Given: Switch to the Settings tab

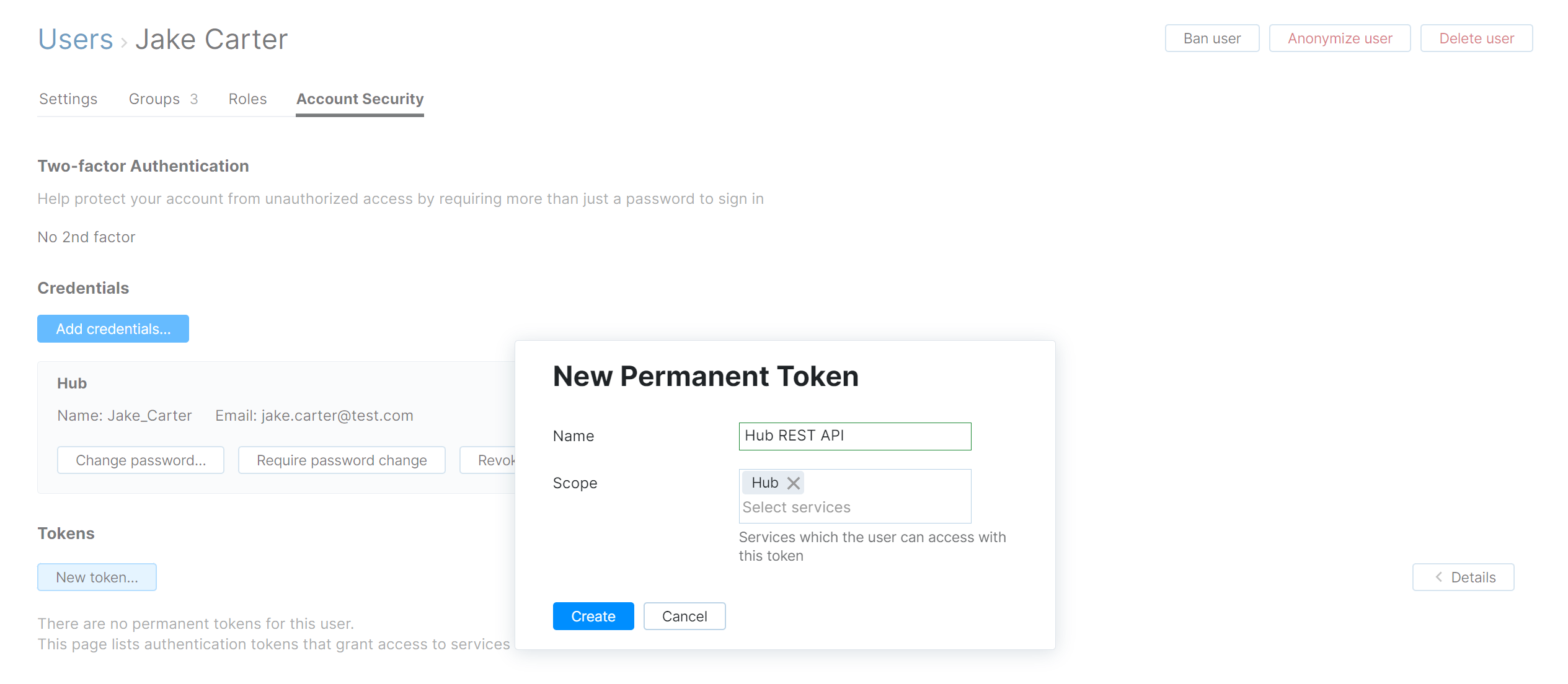Looking at the screenshot, I should pyautogui.click(x=68, y=99).
